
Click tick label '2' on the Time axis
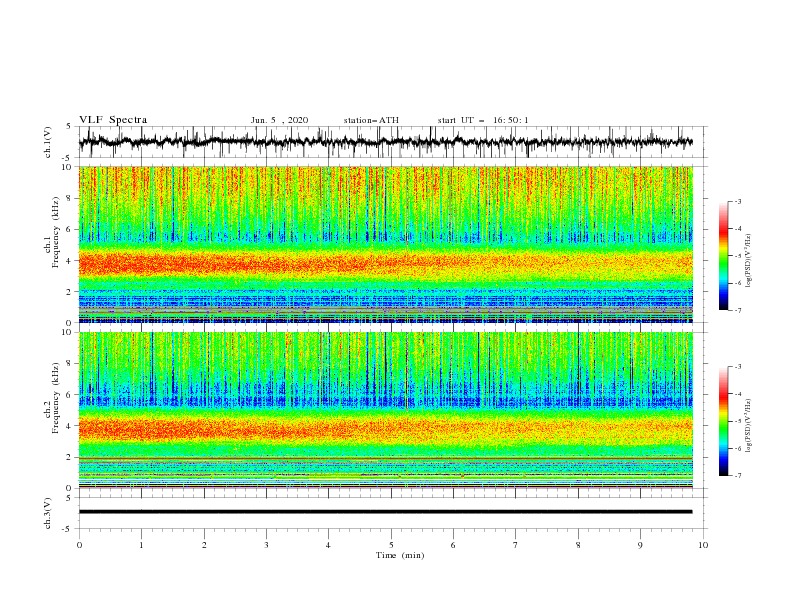[204, 545]
